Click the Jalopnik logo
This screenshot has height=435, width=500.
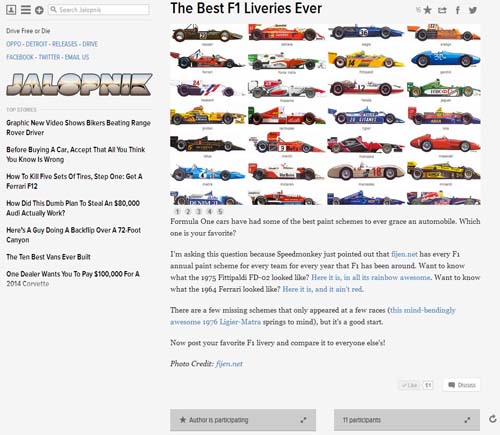point(79,85)
